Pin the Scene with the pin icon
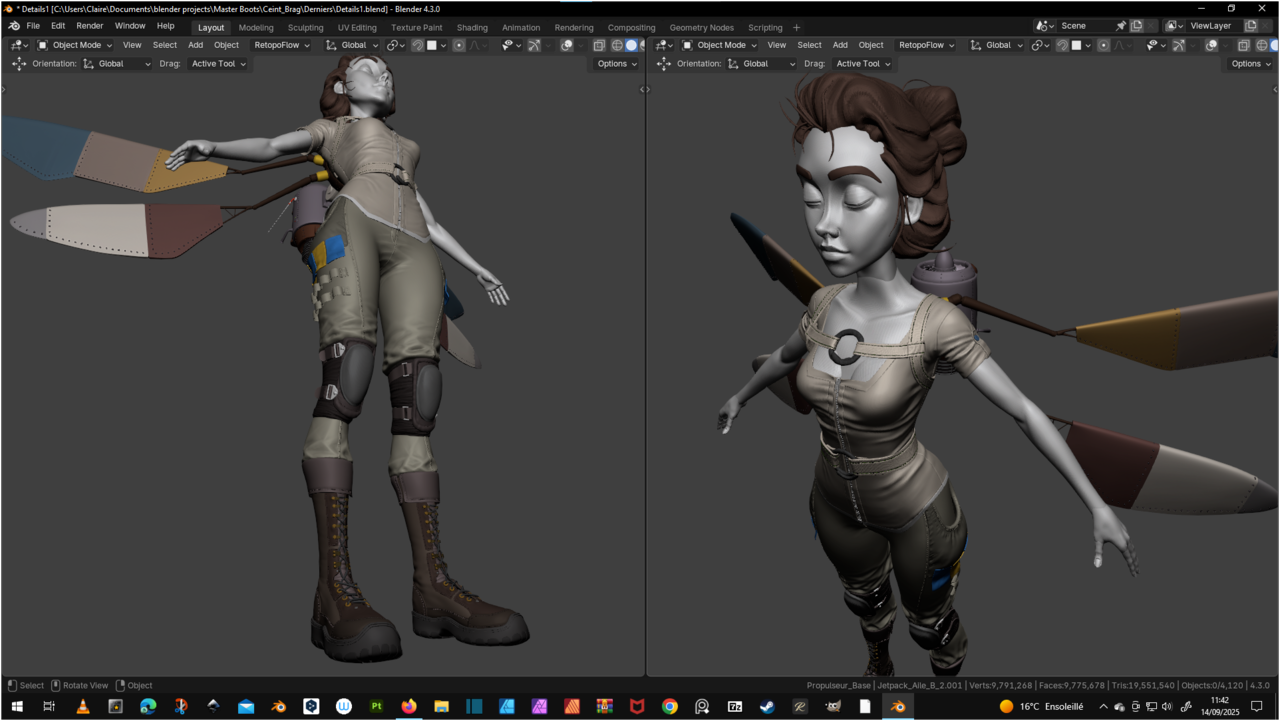The image size is (1280, 721). pyautogui.click(x=1120, y=26)
